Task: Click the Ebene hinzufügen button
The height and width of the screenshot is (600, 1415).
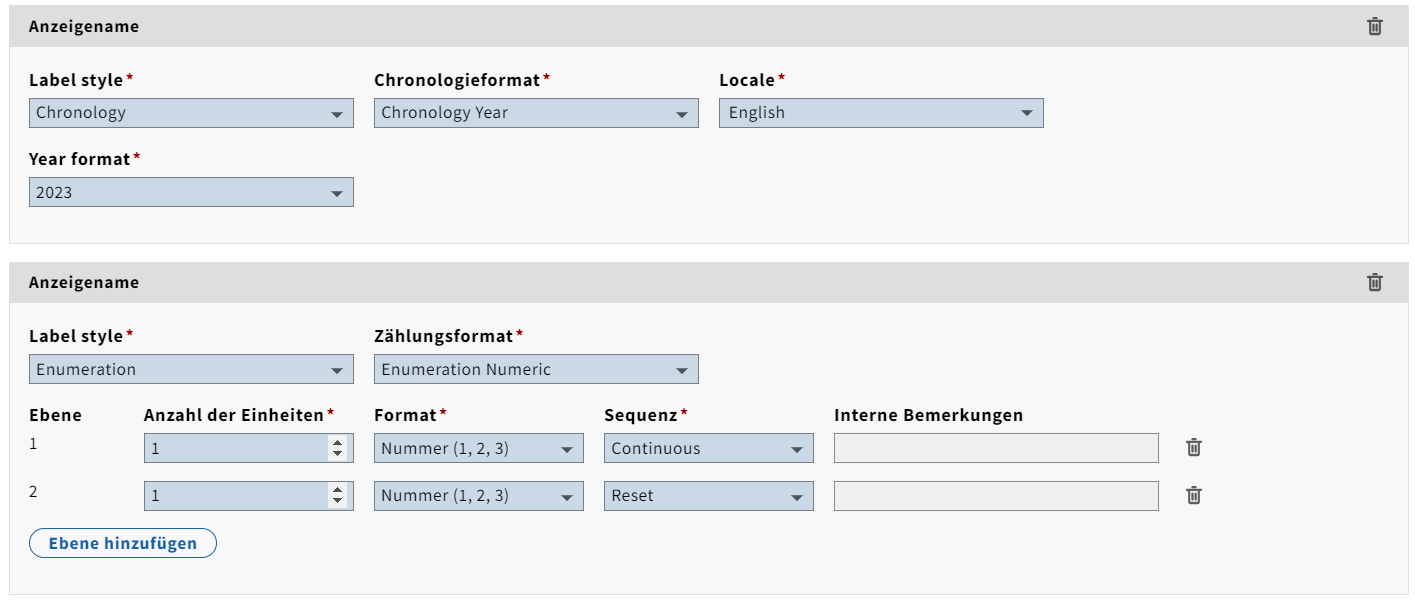Action: (x=123, y=544)
